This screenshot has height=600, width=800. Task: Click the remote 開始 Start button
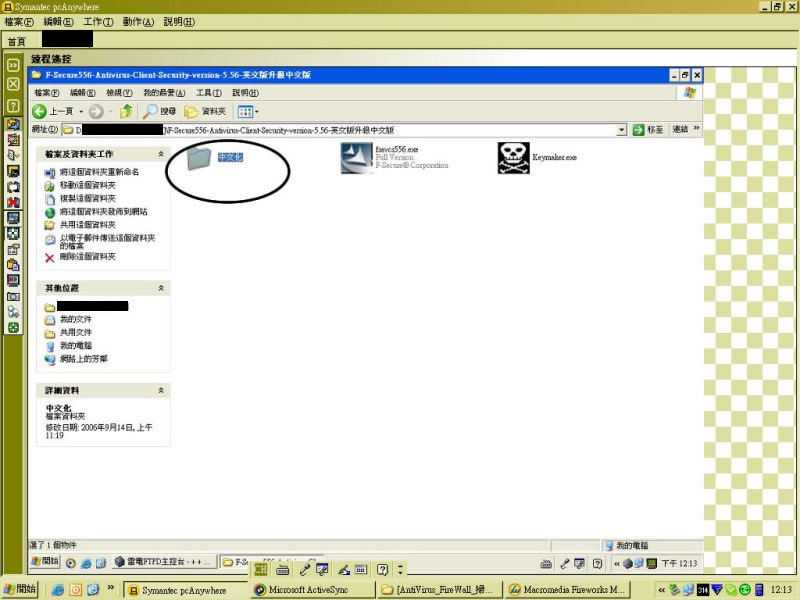[45, 562]
